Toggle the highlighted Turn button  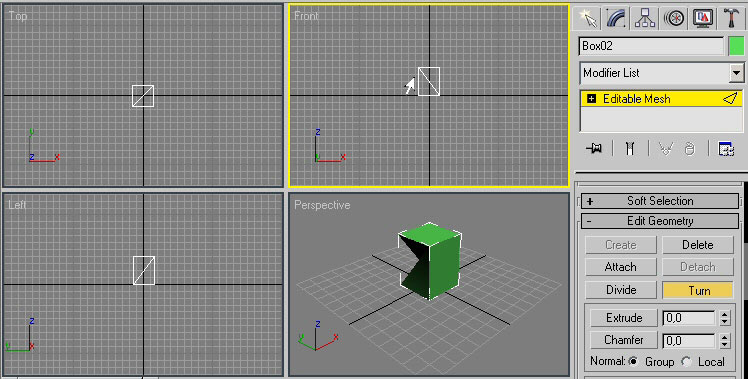click(697, 290)
